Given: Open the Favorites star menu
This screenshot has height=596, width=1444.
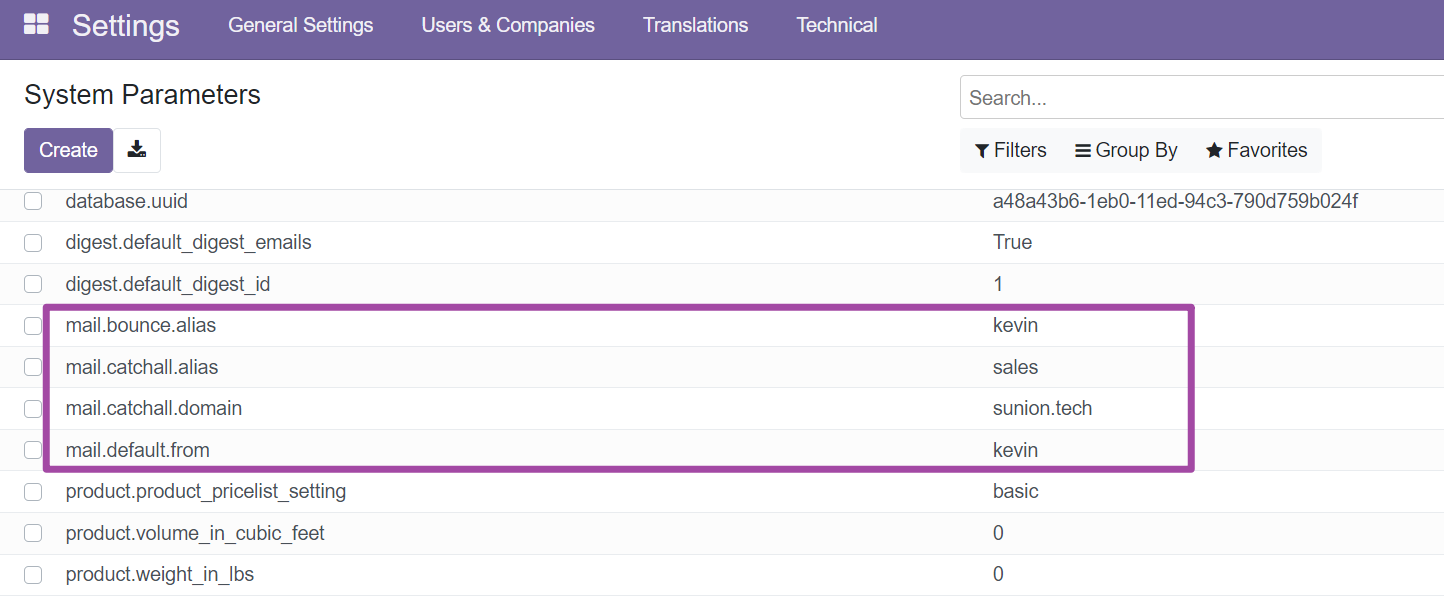Looking at the screenshot, I should click(1256, 150).
